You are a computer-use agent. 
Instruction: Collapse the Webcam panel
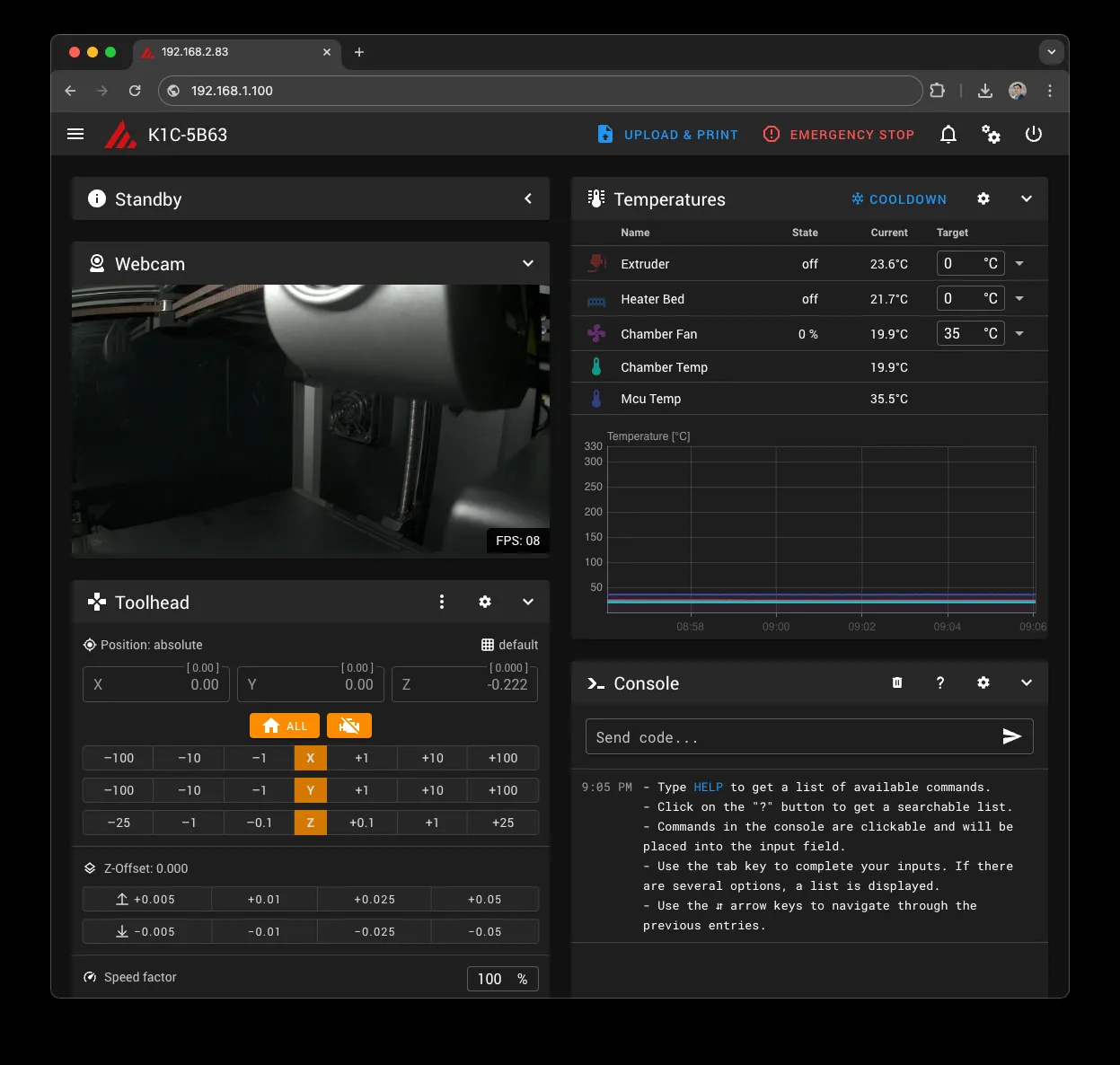(527, 263)
